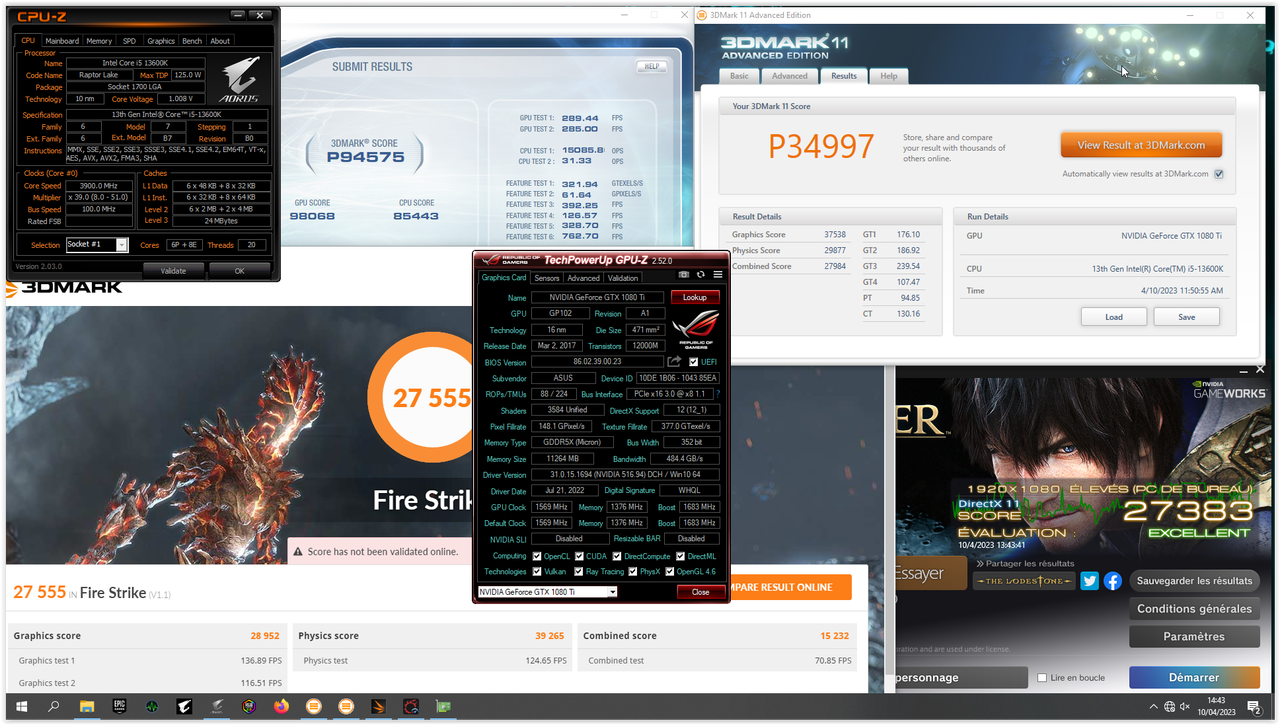Toggle the PhysX checkbox
This screenshot has height=725, width=1280.
633,572
